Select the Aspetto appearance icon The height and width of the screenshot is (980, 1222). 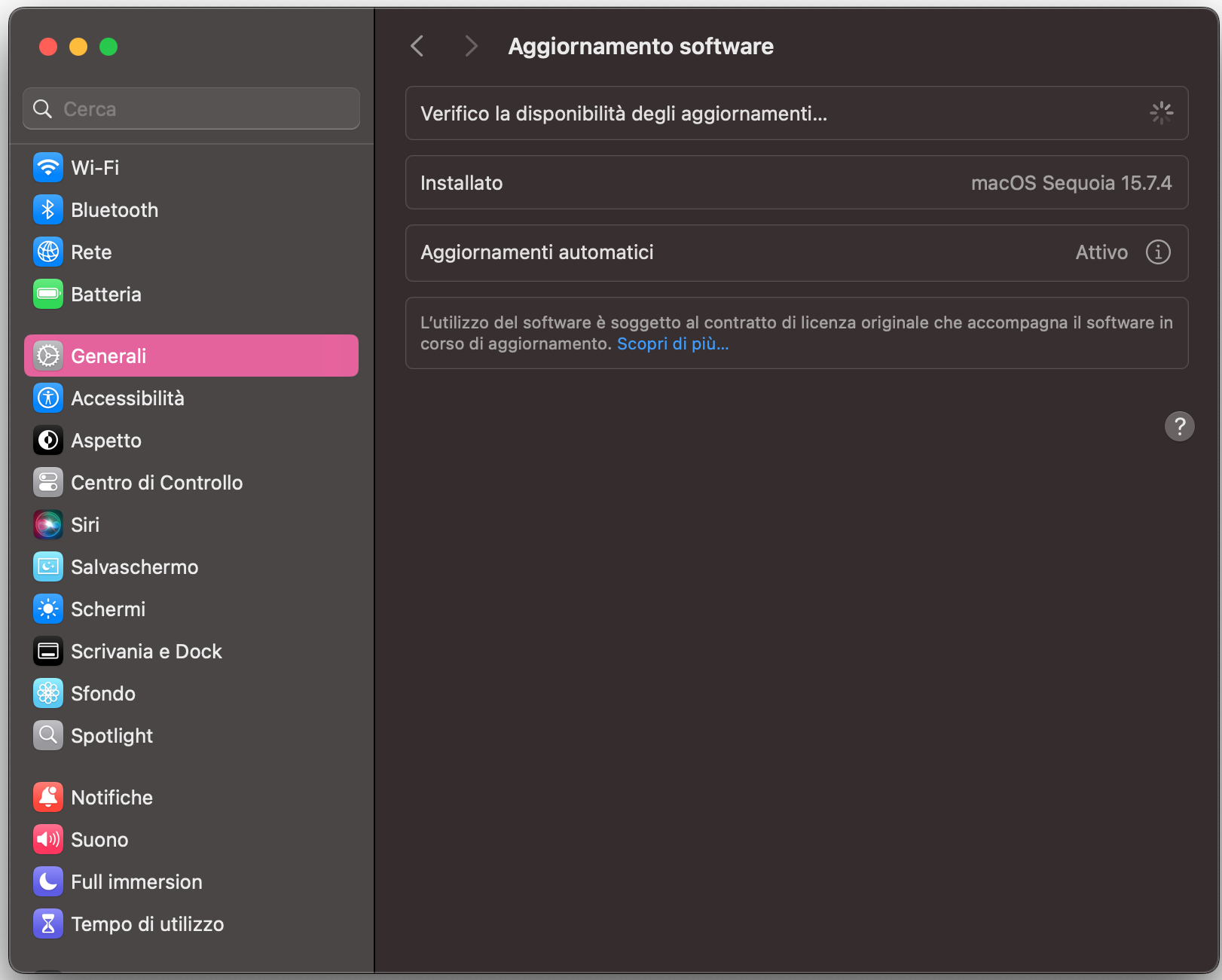click(x=48, y=440)
